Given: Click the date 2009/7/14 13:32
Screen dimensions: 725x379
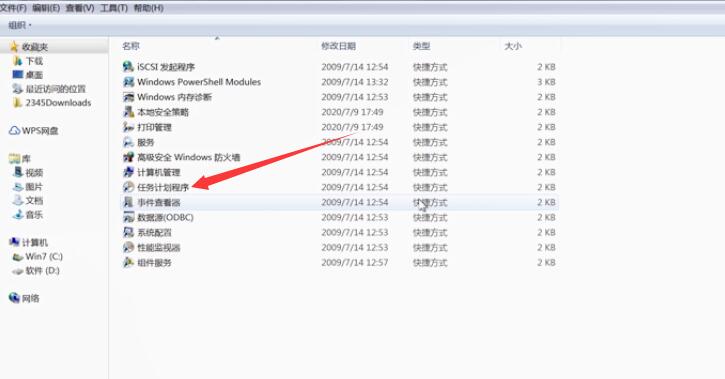Looking at the screenshot, I should (x=355, y=82).
